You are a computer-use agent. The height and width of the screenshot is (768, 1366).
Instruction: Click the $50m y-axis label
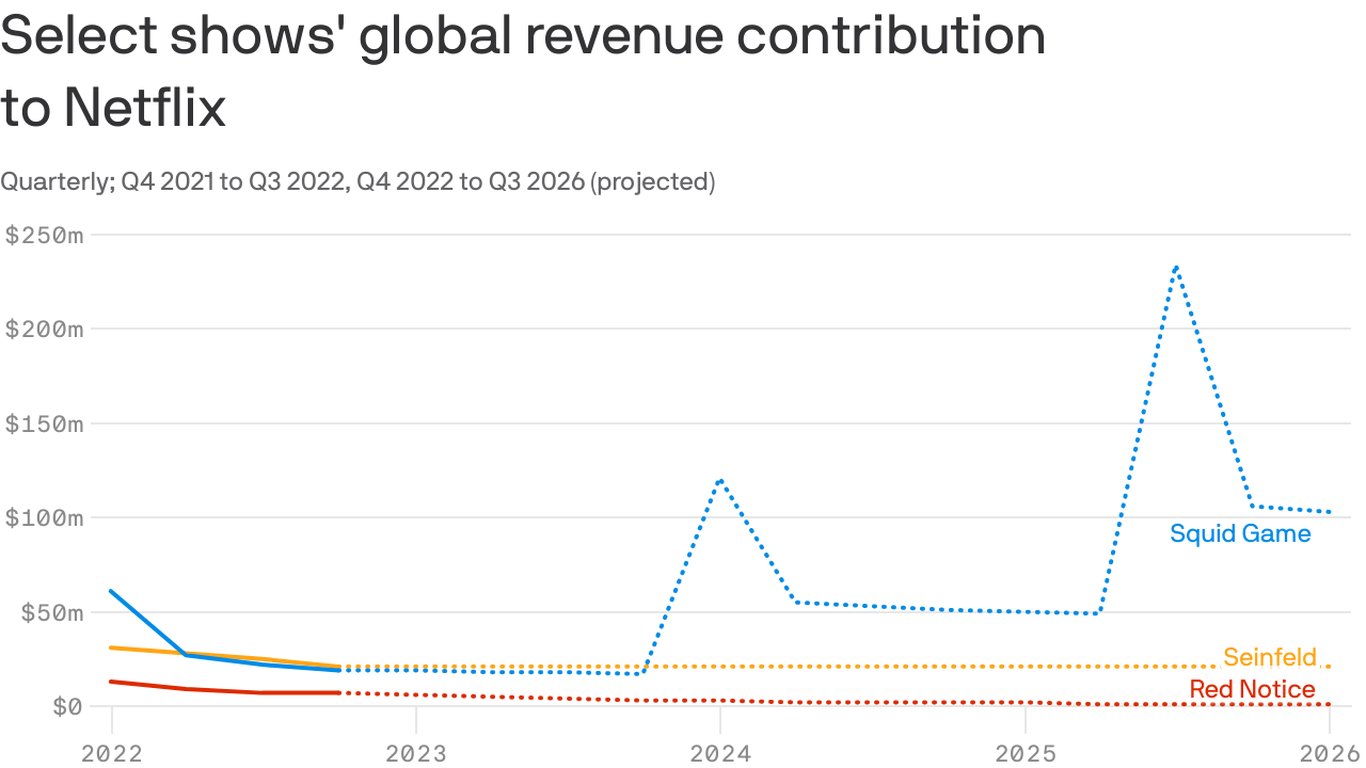[x=52, y=612]
